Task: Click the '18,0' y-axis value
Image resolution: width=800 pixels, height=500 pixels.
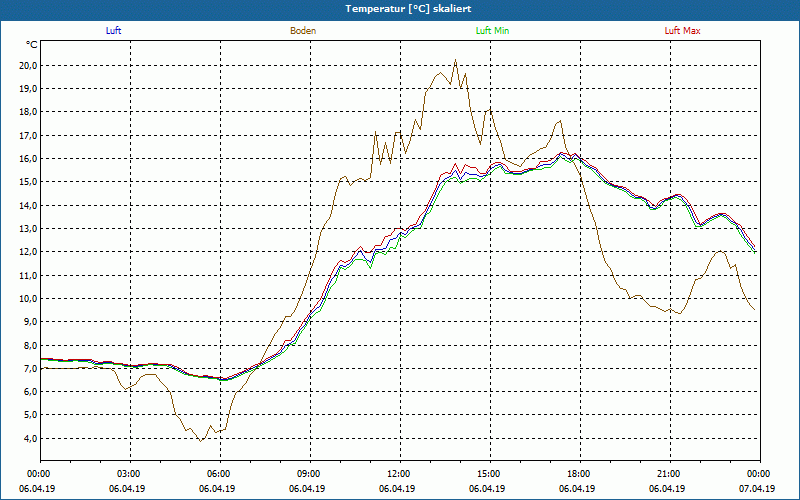Action: [x=28, y=112]
